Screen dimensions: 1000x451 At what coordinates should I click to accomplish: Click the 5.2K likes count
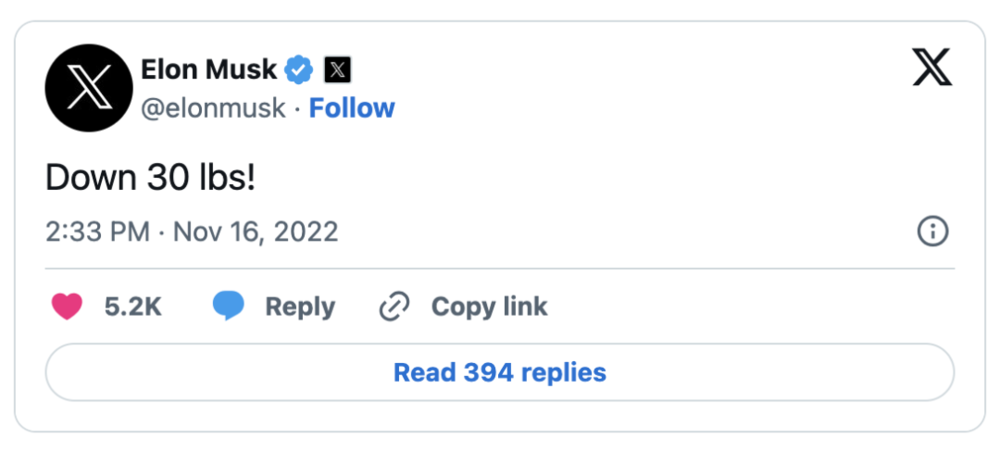click(133, 307)
